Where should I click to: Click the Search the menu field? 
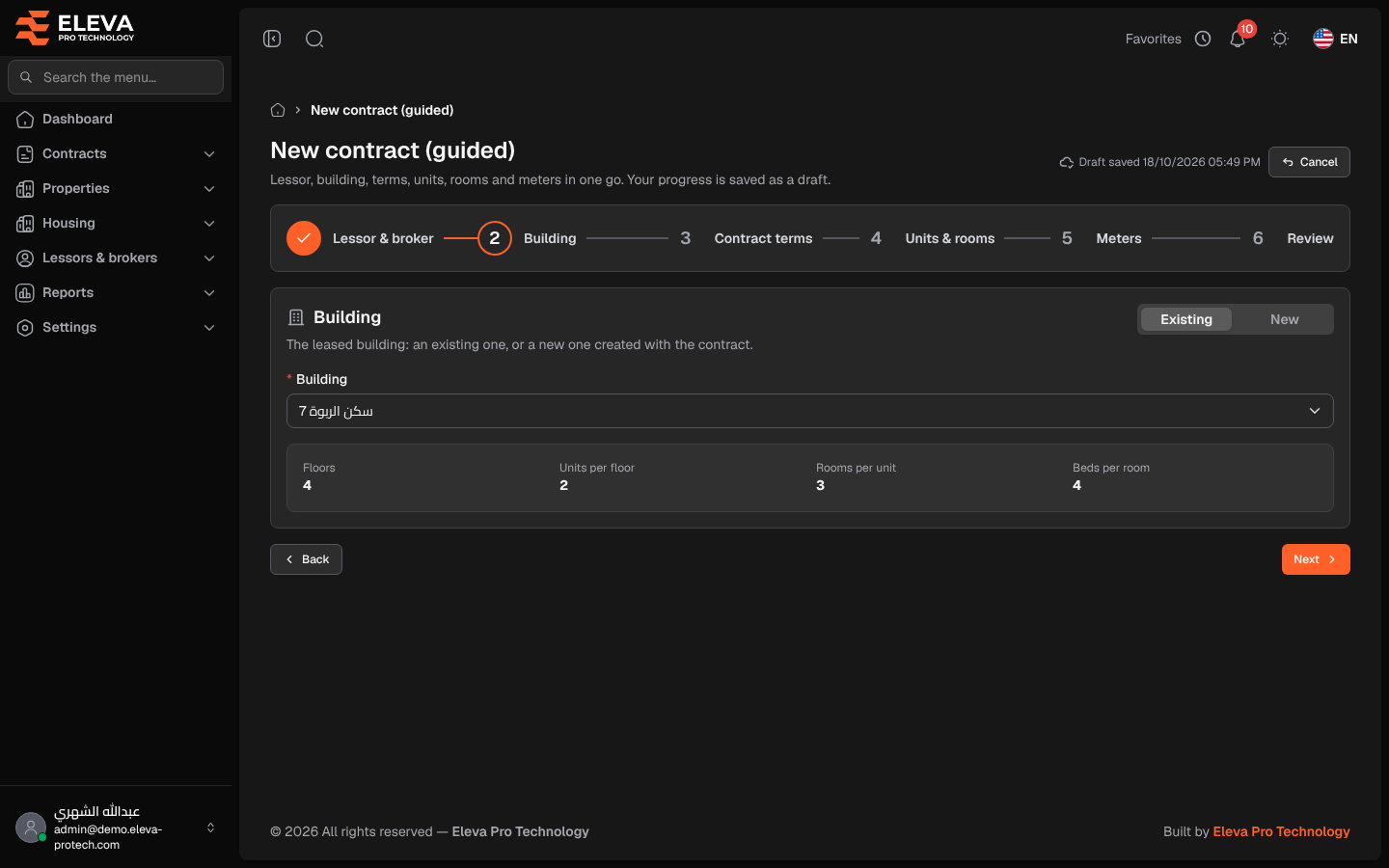point(116,77)
